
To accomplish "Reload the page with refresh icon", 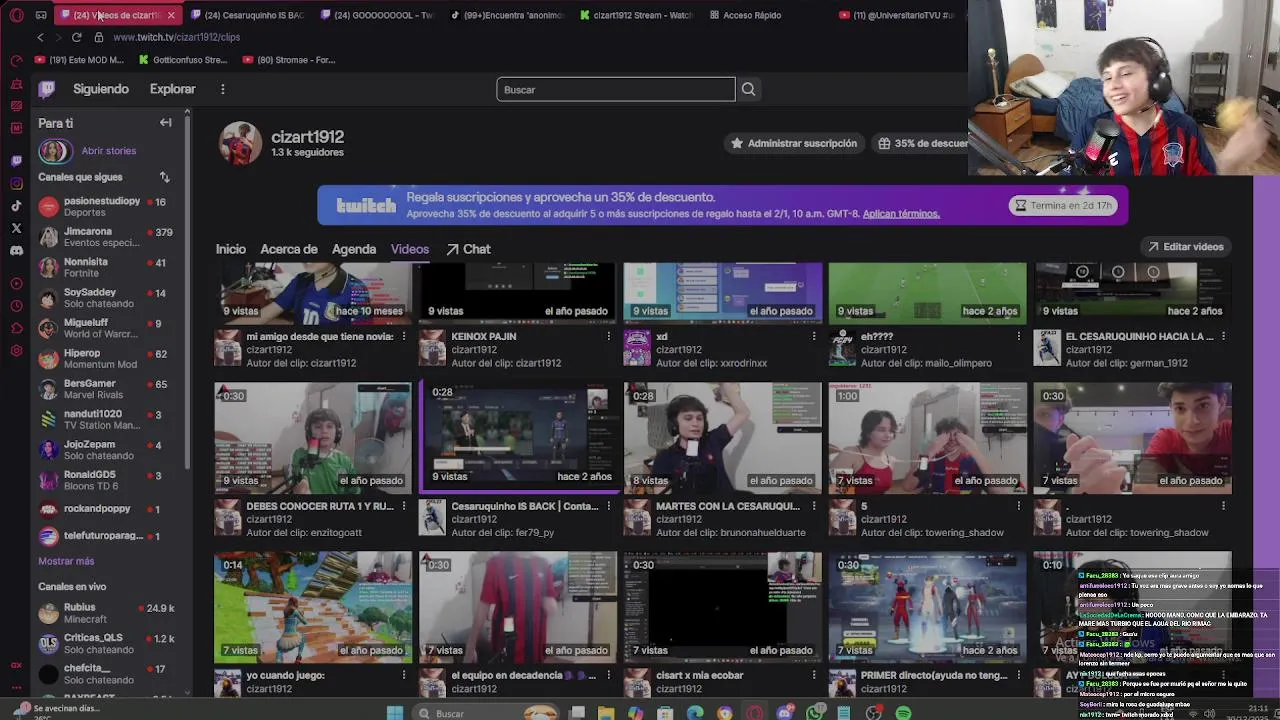I will [x=76, y=37].
